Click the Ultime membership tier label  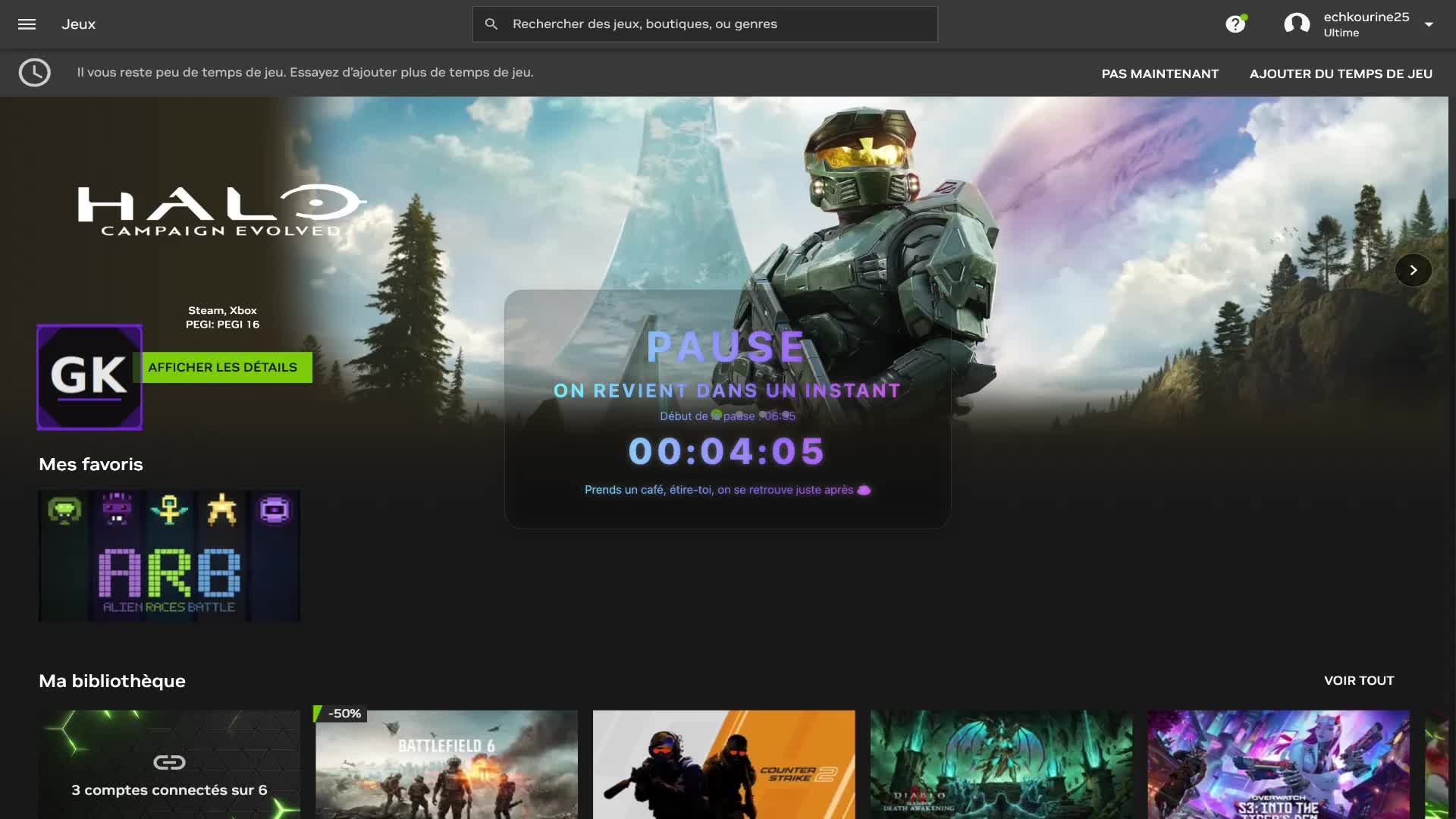click(1341, 33)
